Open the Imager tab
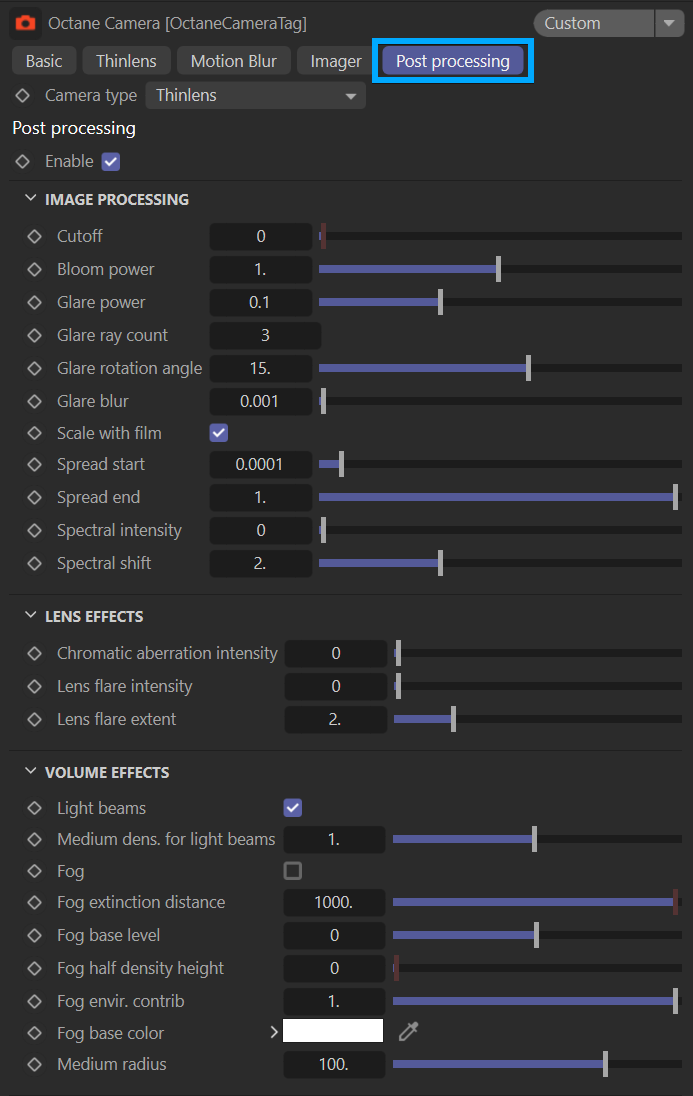The image size is (693, 1096). pos(335,61)
